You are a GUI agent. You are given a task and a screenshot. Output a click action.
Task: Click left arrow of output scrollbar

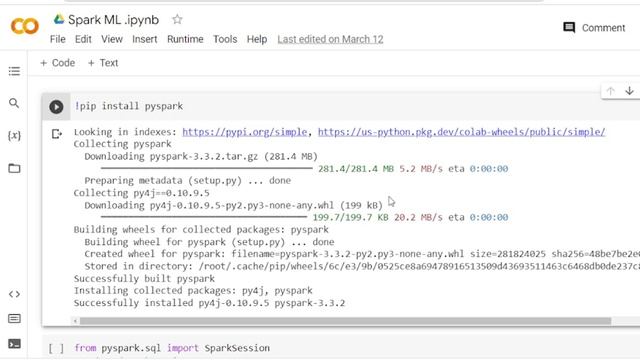(75, 321)
